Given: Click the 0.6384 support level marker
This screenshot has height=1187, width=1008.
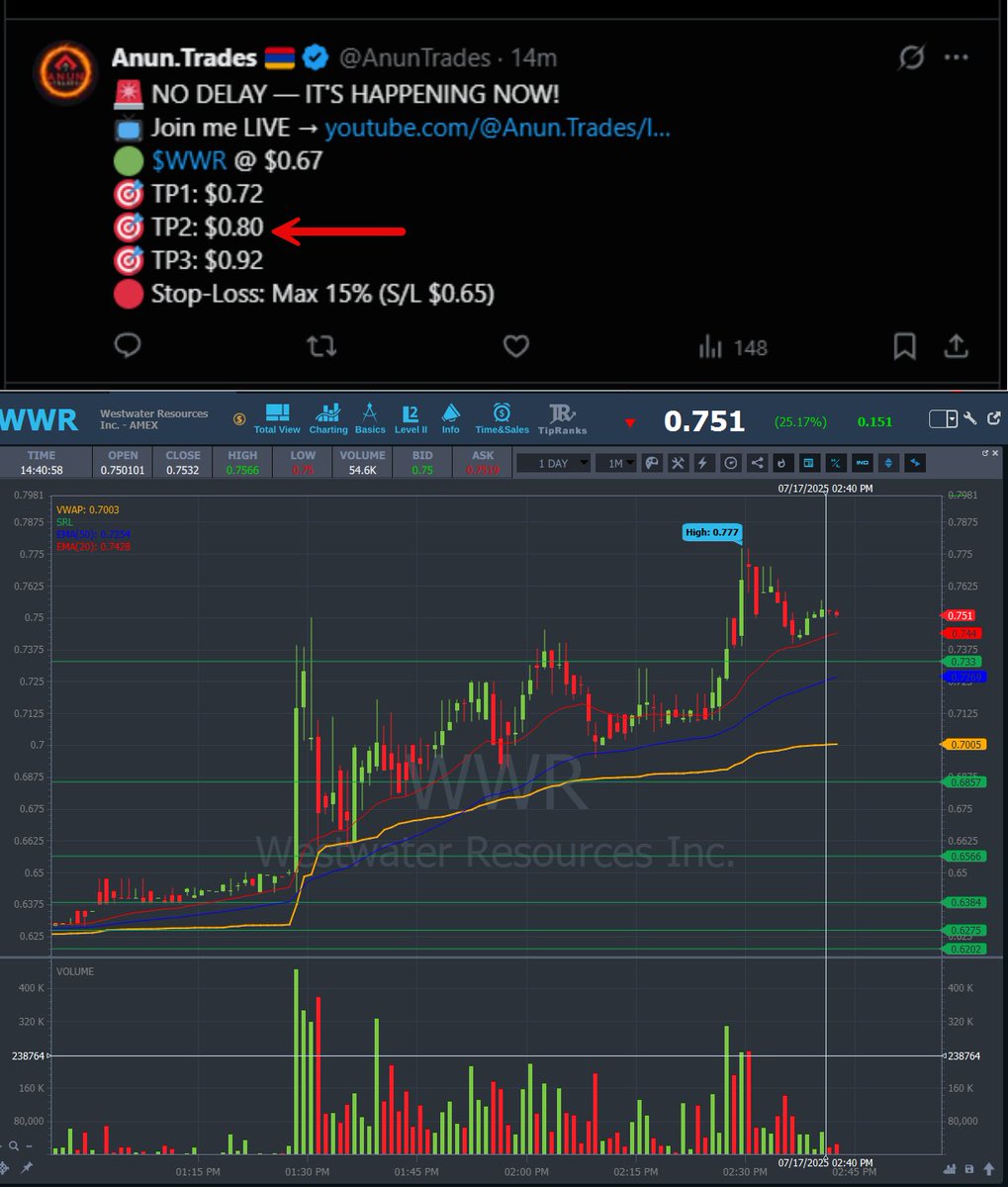Looking at the screenshot, I should pyautogui.click(x=966, y=902).
